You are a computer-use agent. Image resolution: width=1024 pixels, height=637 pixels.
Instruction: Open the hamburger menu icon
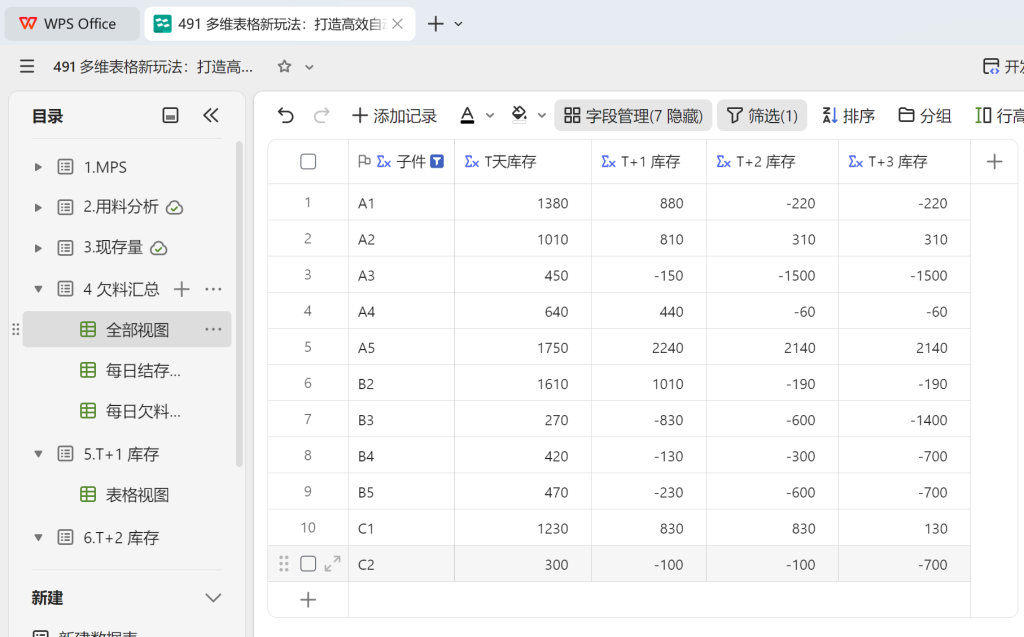[x=27, y=66]
